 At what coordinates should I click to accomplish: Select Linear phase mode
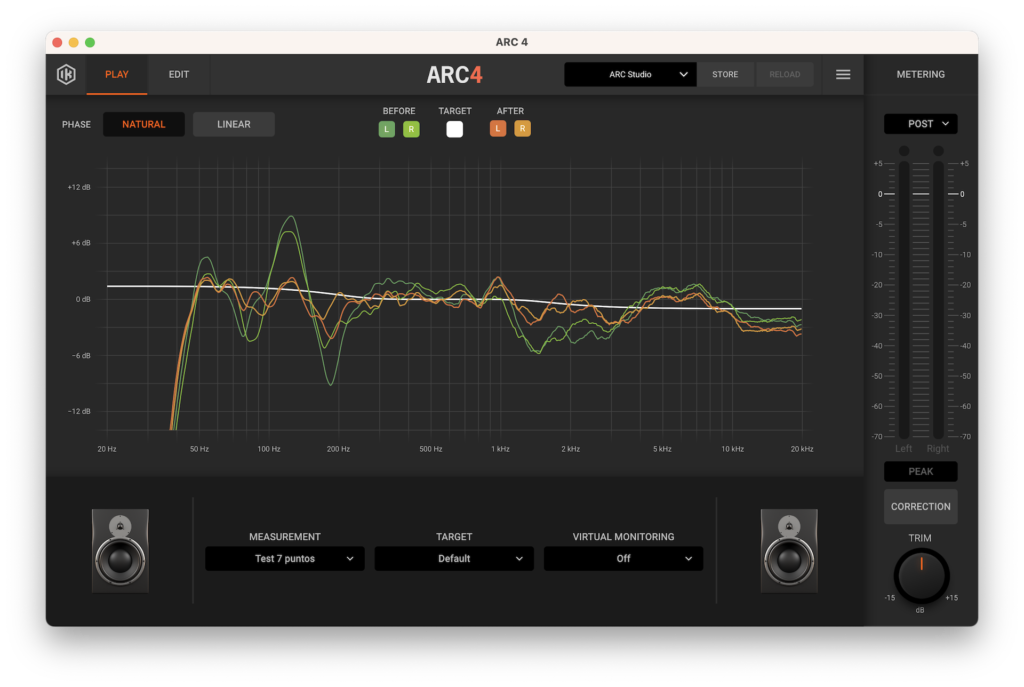pos(234,125)
